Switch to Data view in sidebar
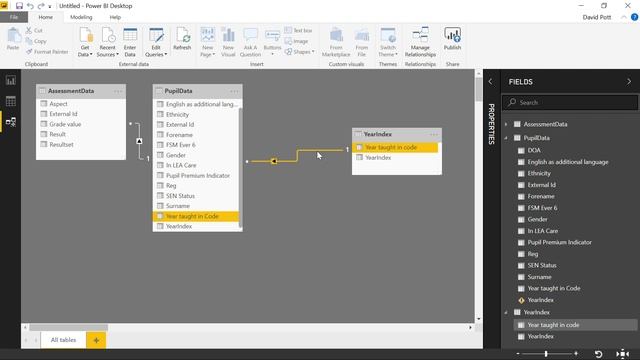The width and height of the screenshot is (640, 360). coord(11,101)
